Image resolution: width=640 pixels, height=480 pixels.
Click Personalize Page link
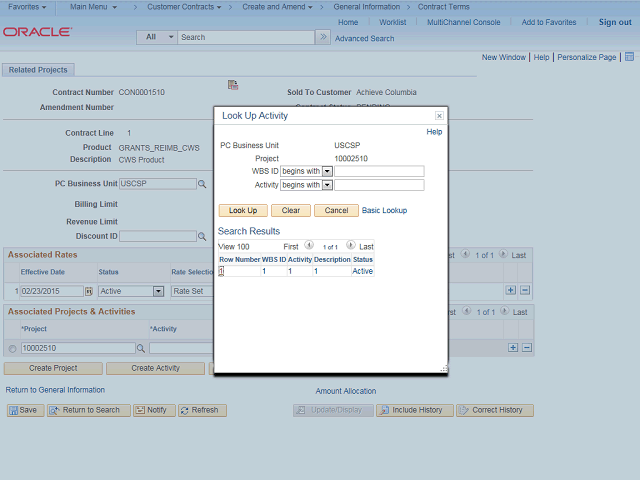coord(587,57)
